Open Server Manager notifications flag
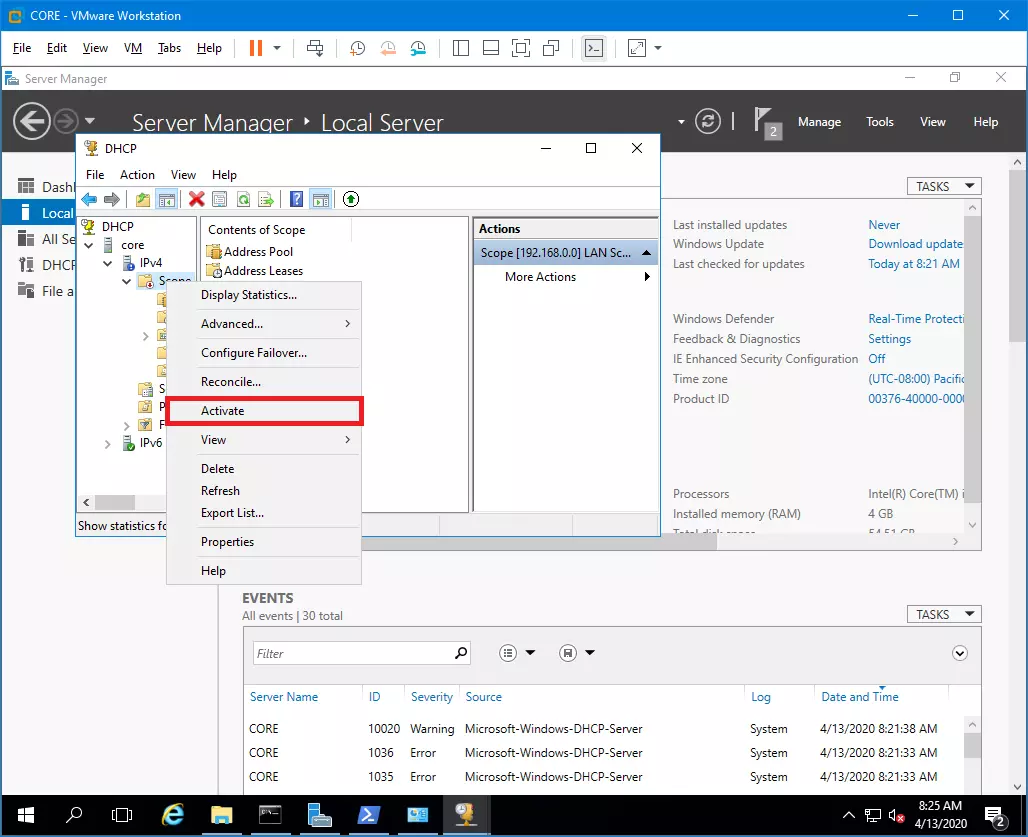1028x837 pixels. point(767,123)
